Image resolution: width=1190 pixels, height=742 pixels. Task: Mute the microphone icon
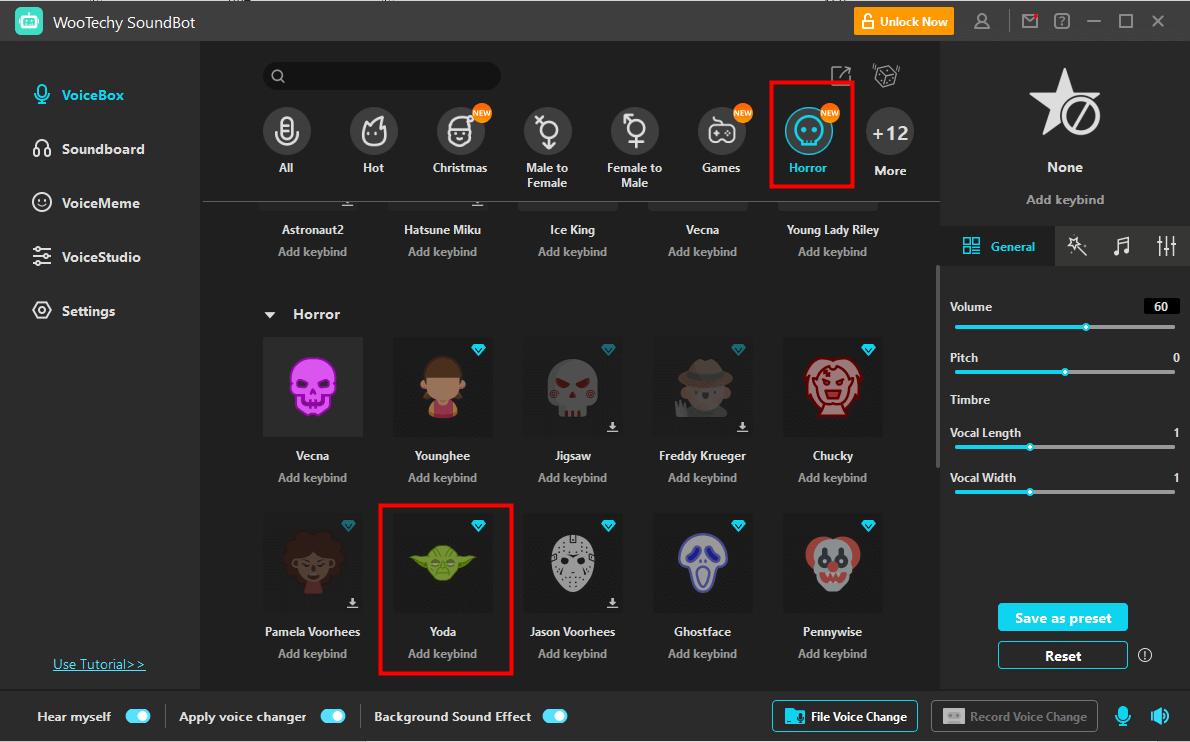1122,715
